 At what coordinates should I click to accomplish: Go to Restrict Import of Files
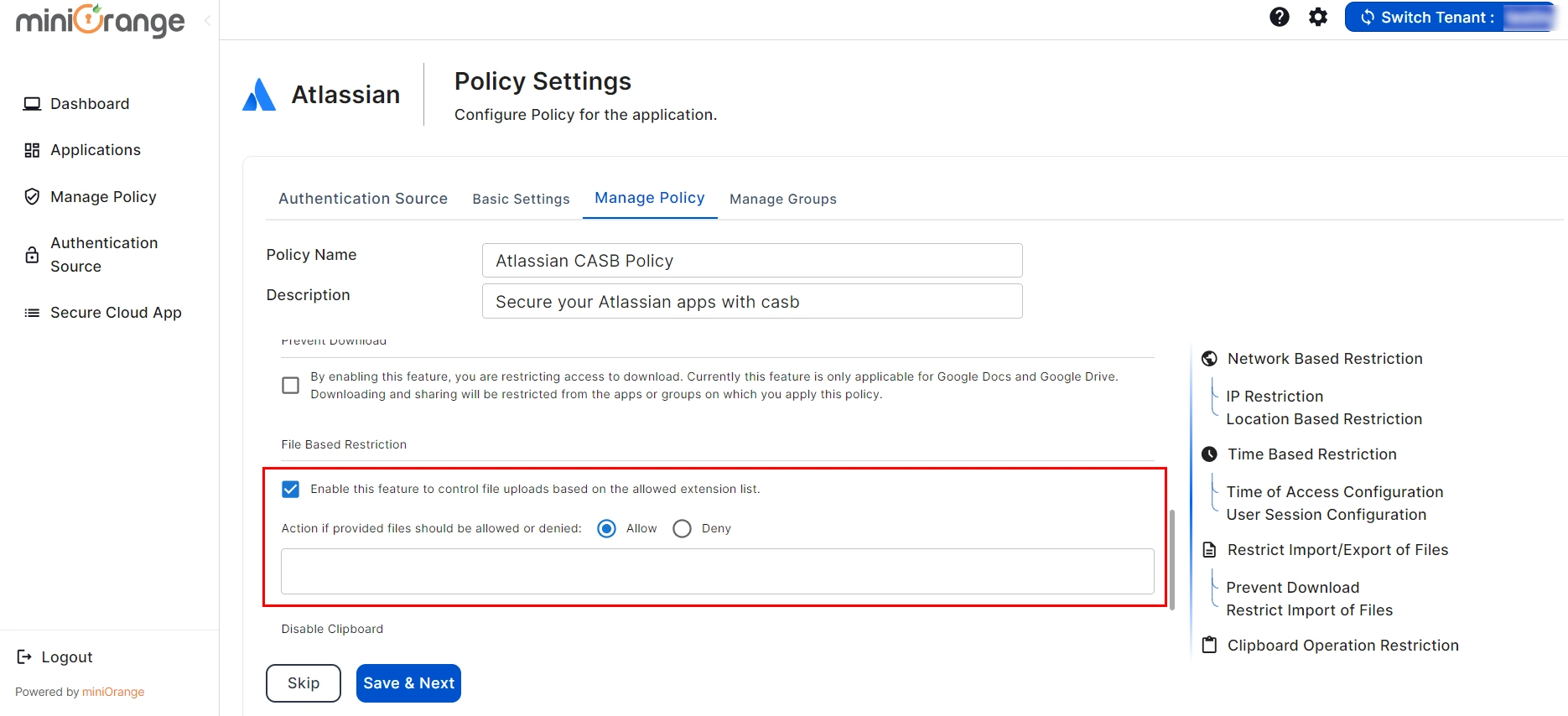pos(1309,610)
